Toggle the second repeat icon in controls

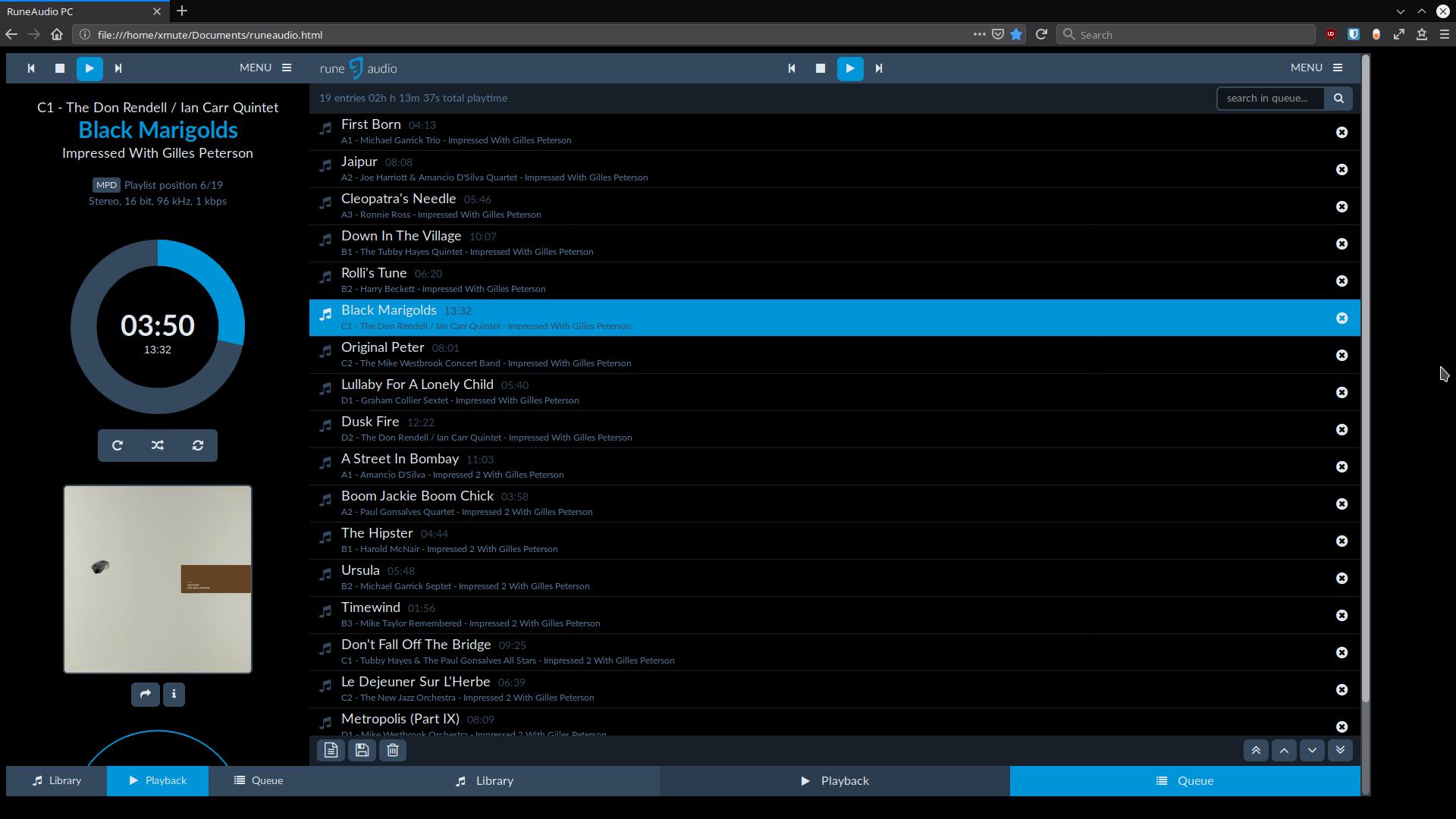(198, 445)
